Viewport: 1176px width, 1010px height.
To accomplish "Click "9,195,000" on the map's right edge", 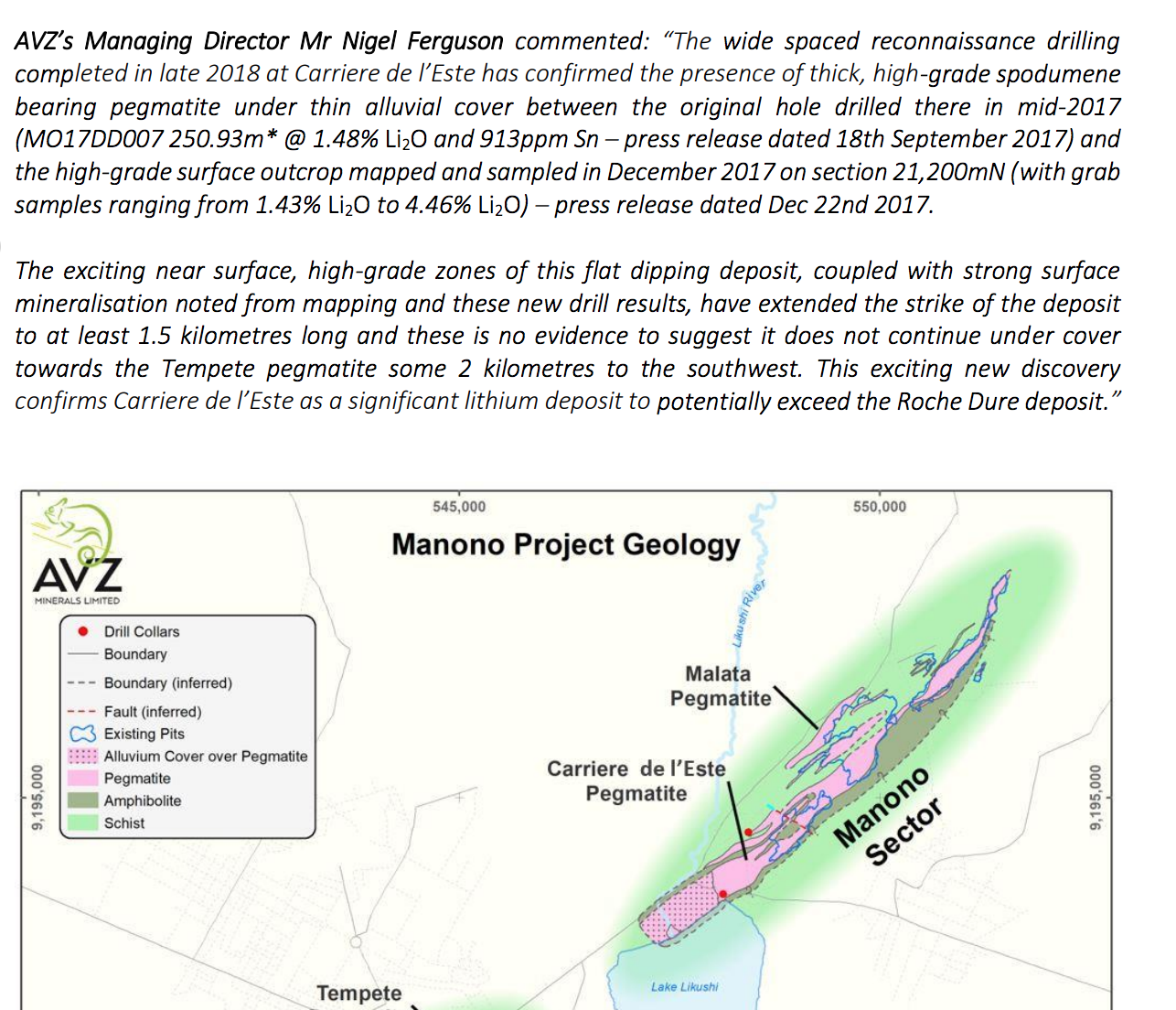I will 1096,798.
